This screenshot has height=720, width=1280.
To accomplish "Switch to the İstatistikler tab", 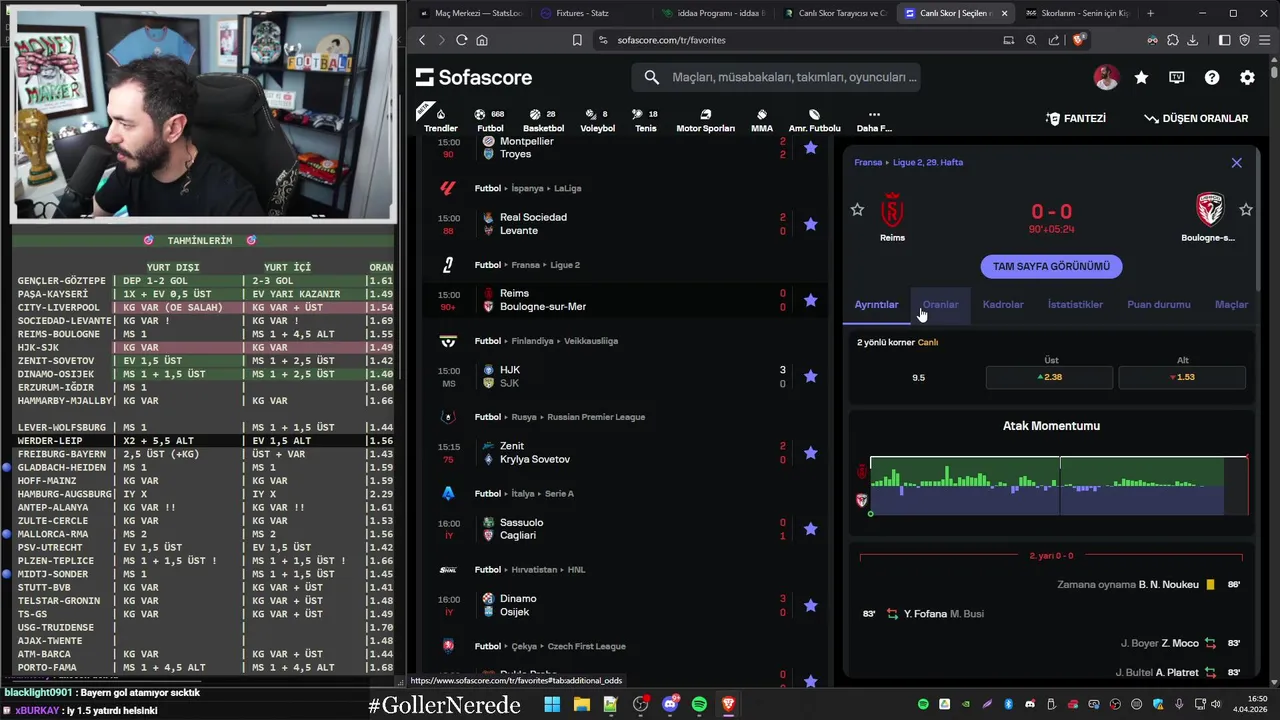I will [x=1075, y=305].
